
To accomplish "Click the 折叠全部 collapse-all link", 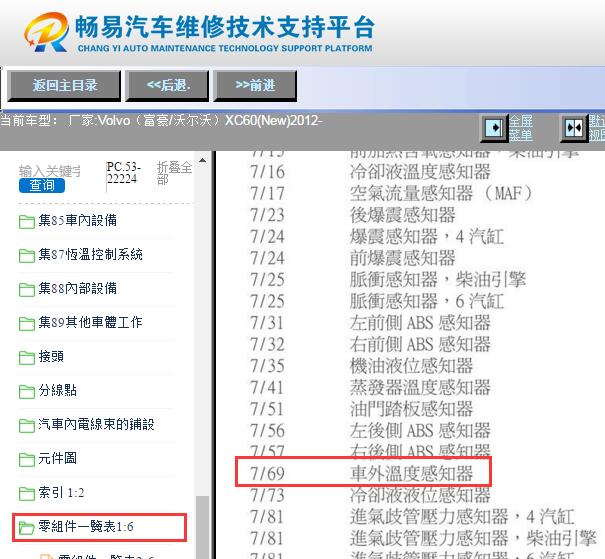I will pyautogui.click(x=174, y=173).
